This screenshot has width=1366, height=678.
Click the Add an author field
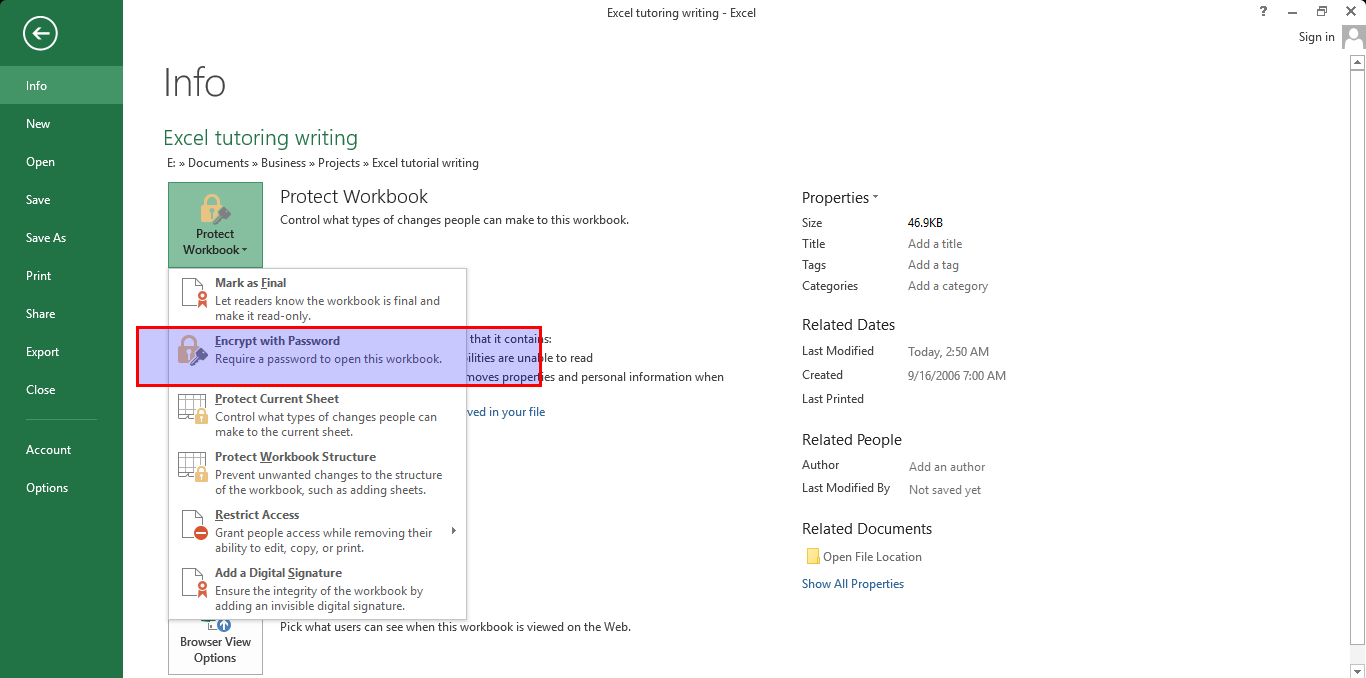click(x=946, y=467)
